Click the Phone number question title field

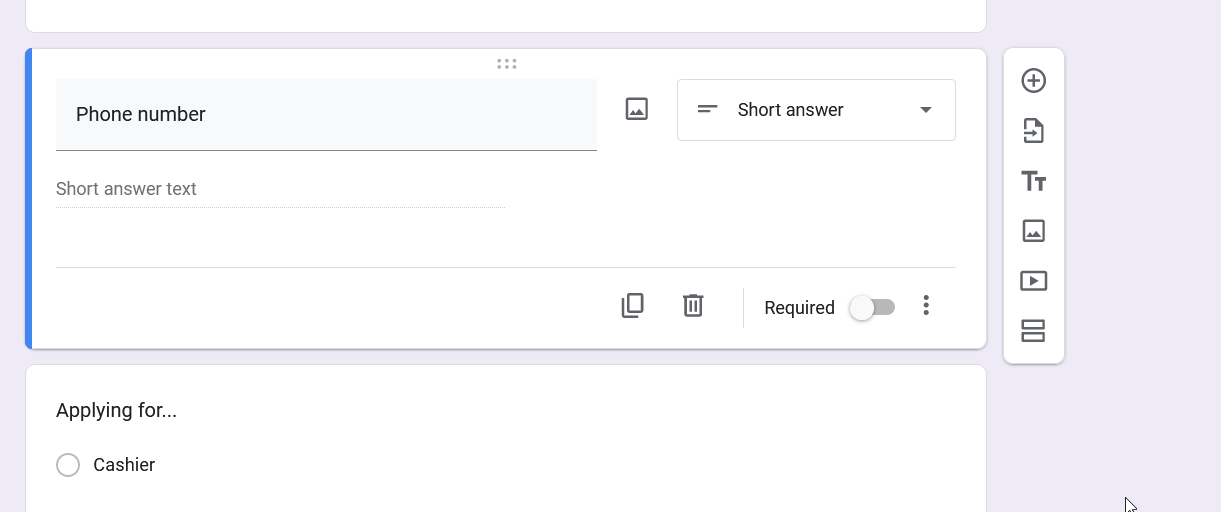(326, 115)
